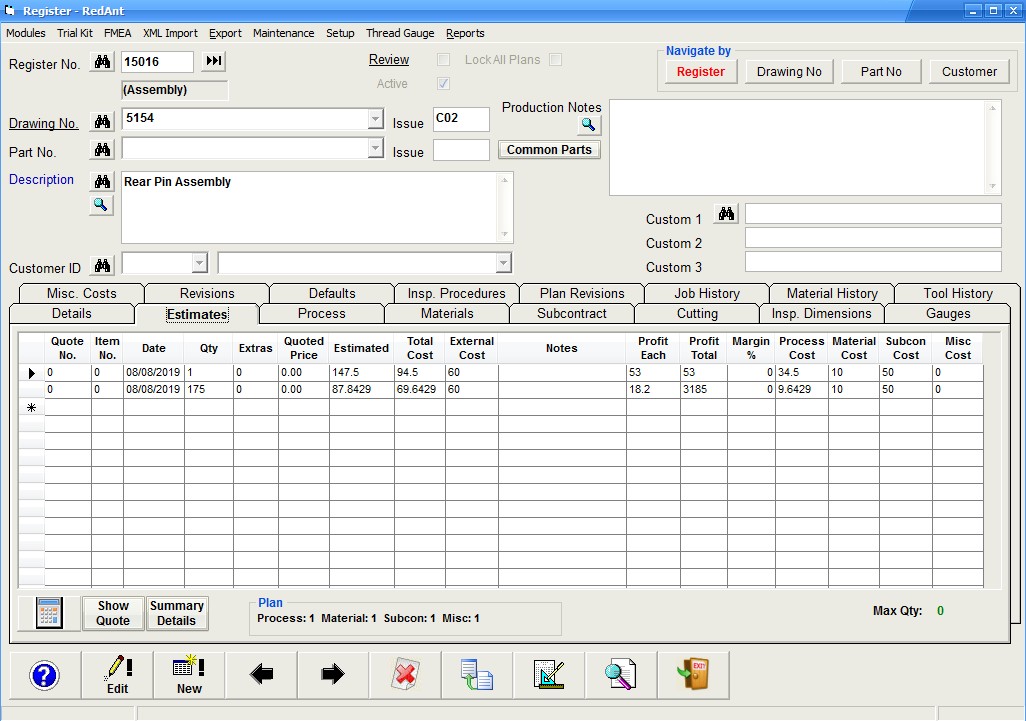
Task: Click magnifier icon under Production Notes
Action: pos(589,125)
